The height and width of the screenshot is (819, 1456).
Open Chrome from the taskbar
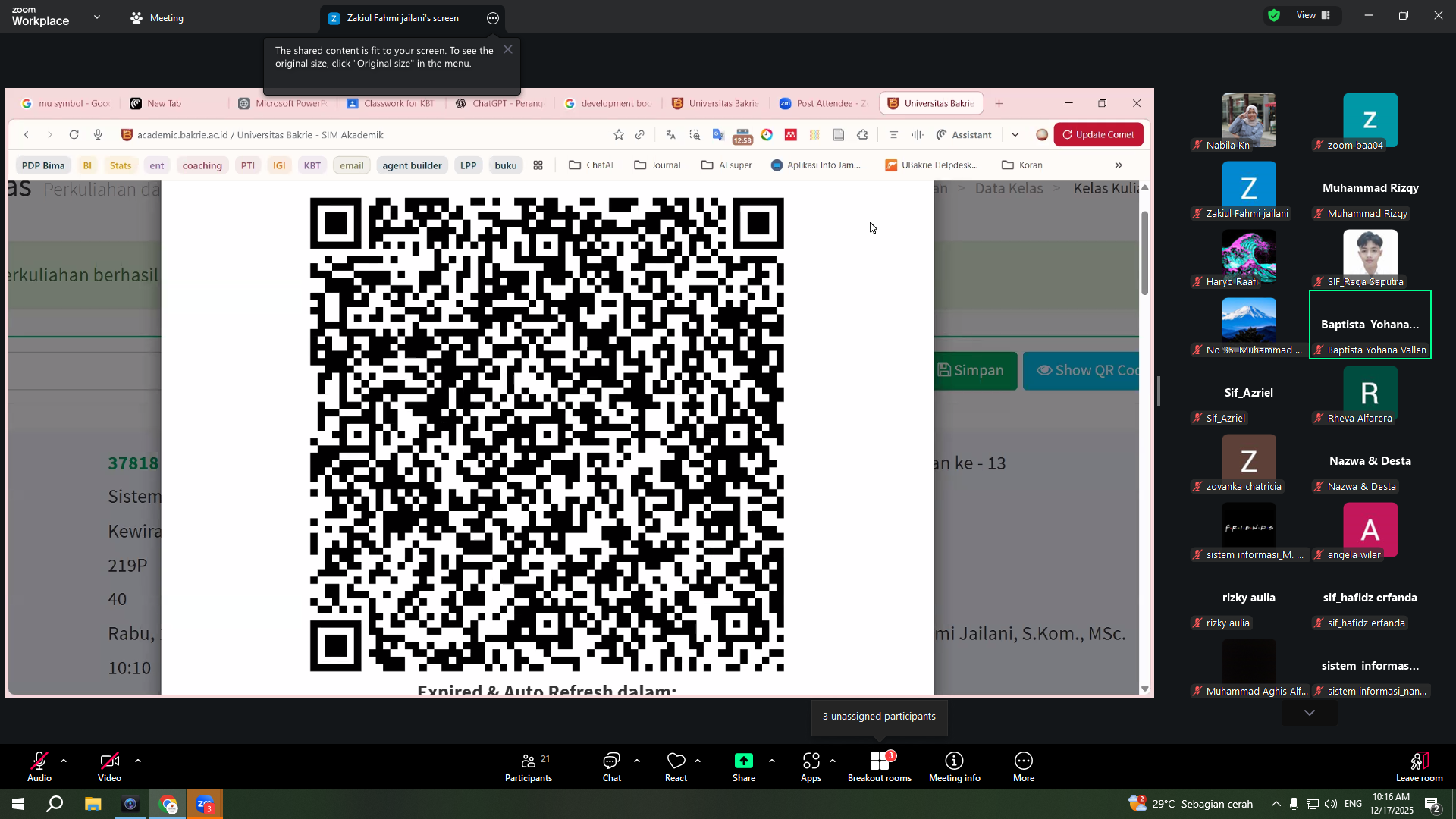(168, 804)
